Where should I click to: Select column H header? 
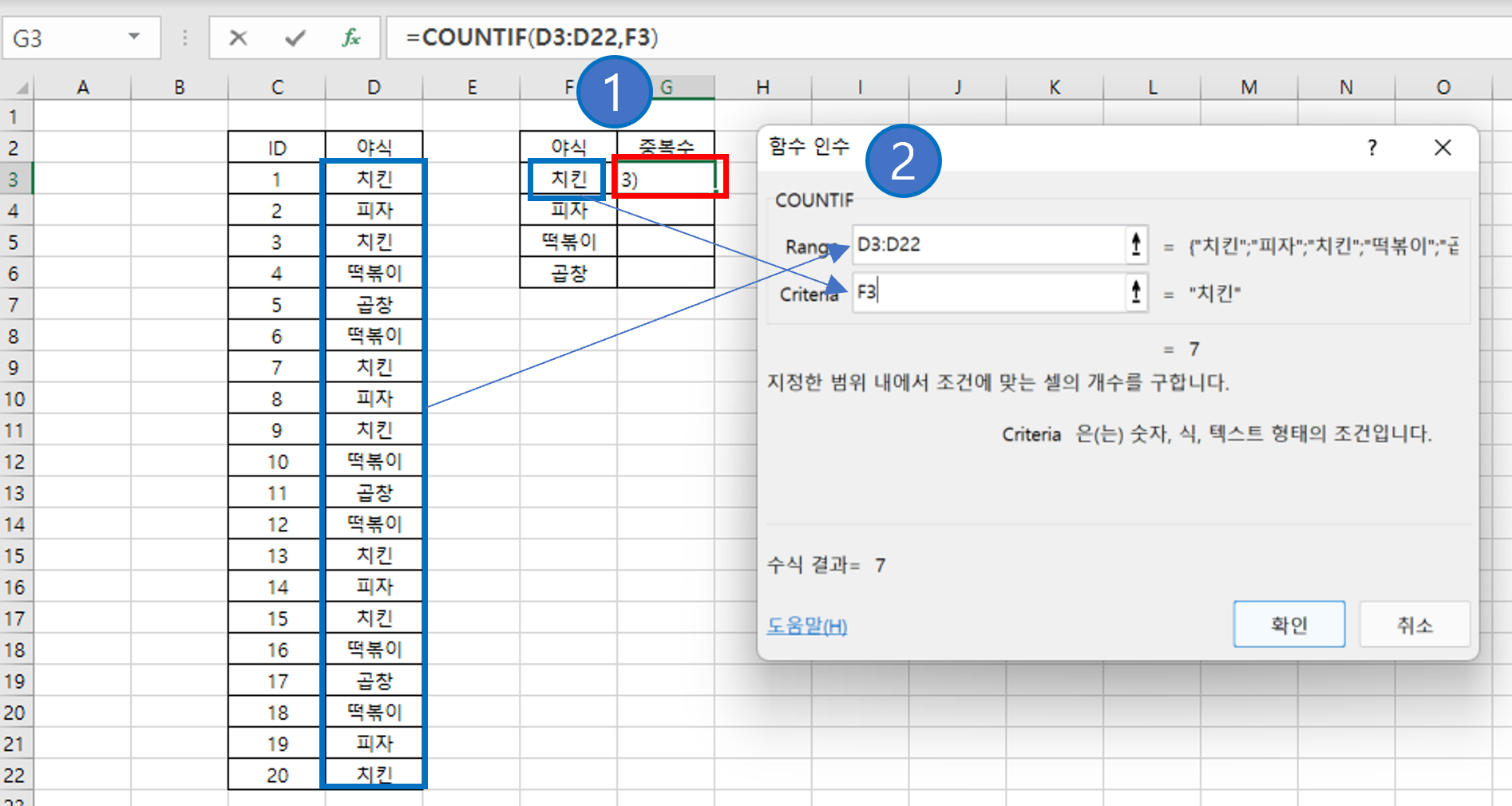[762, 86]
